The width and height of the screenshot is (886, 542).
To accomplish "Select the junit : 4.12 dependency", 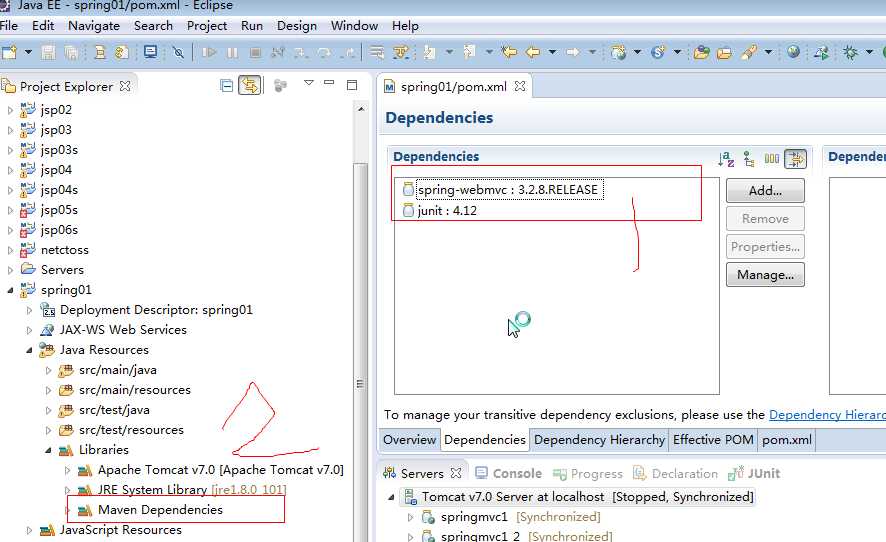I will click(x=440, y=211).
